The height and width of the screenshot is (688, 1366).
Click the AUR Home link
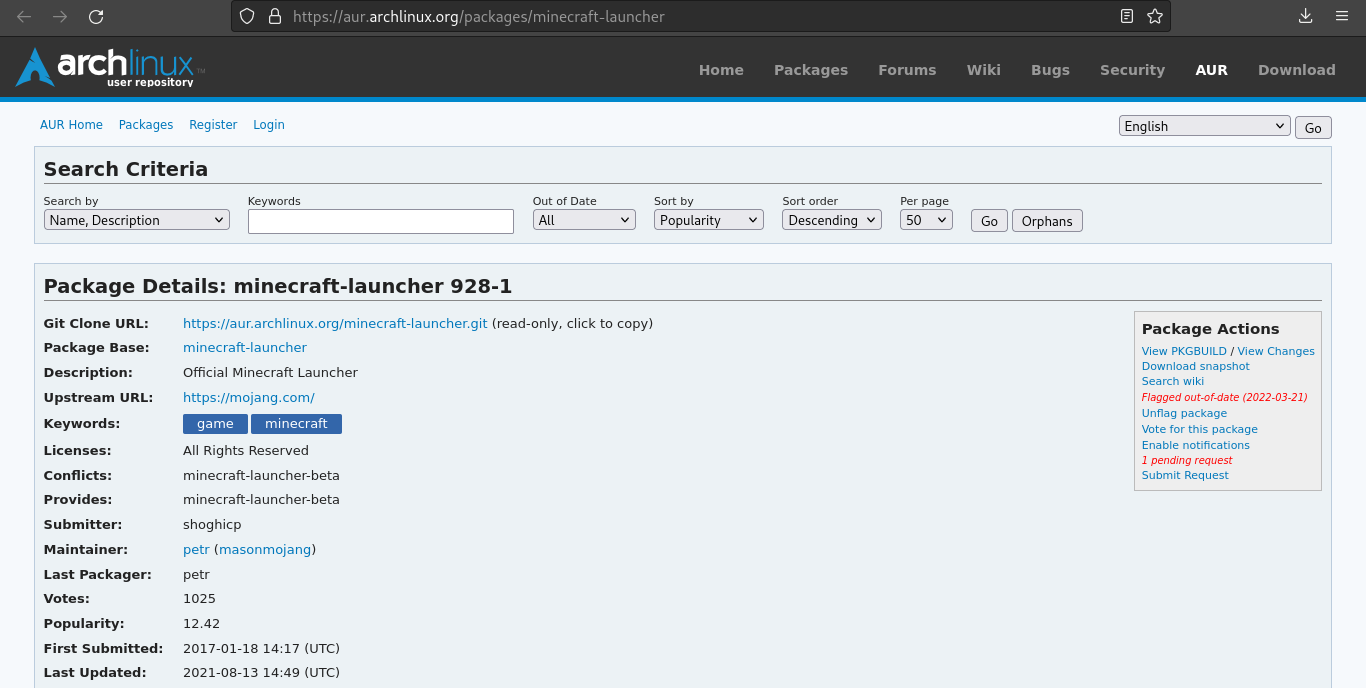(x=71, y=125)
